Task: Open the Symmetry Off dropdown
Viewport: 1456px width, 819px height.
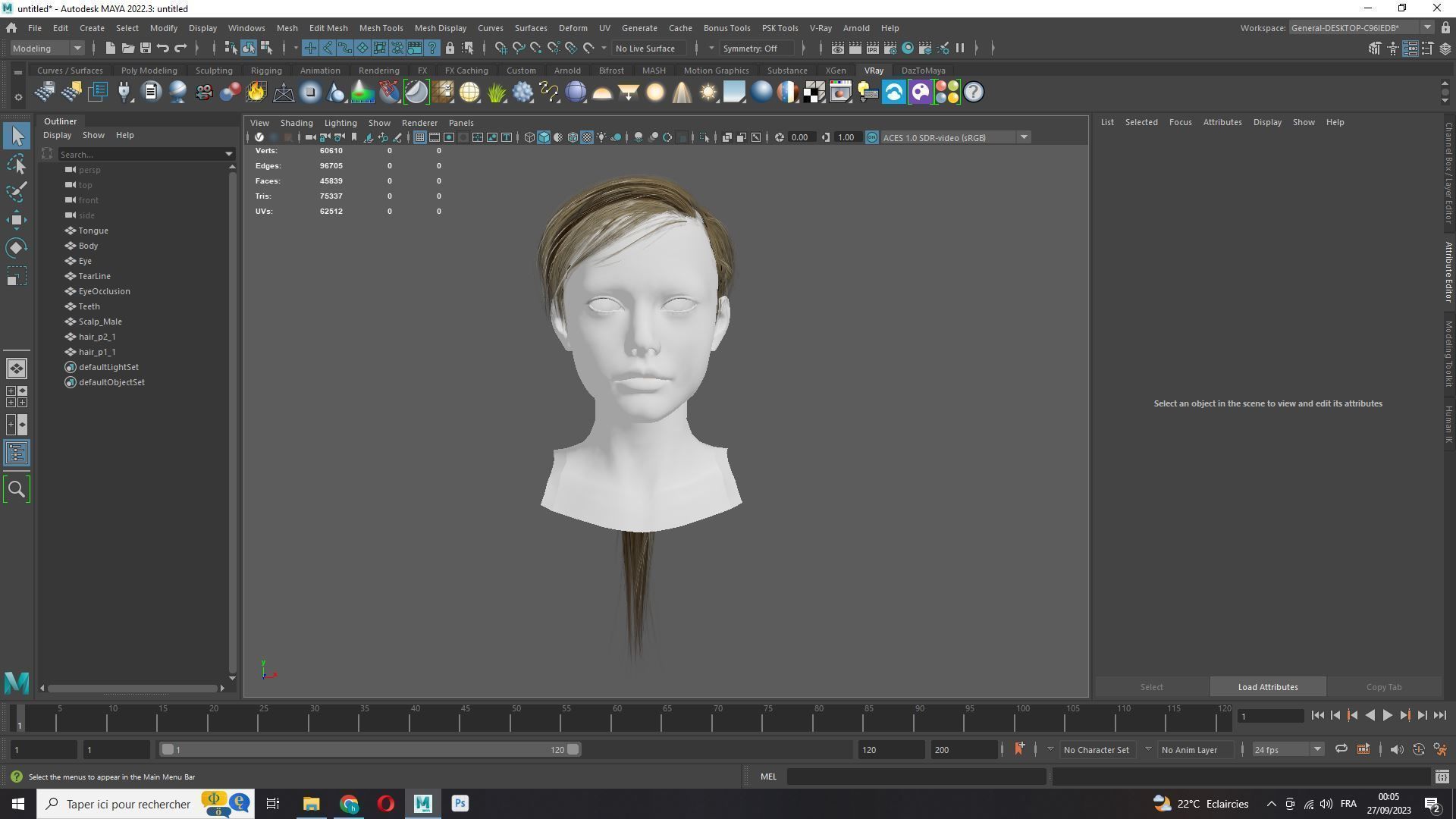Action: click(x=758, y=49)
